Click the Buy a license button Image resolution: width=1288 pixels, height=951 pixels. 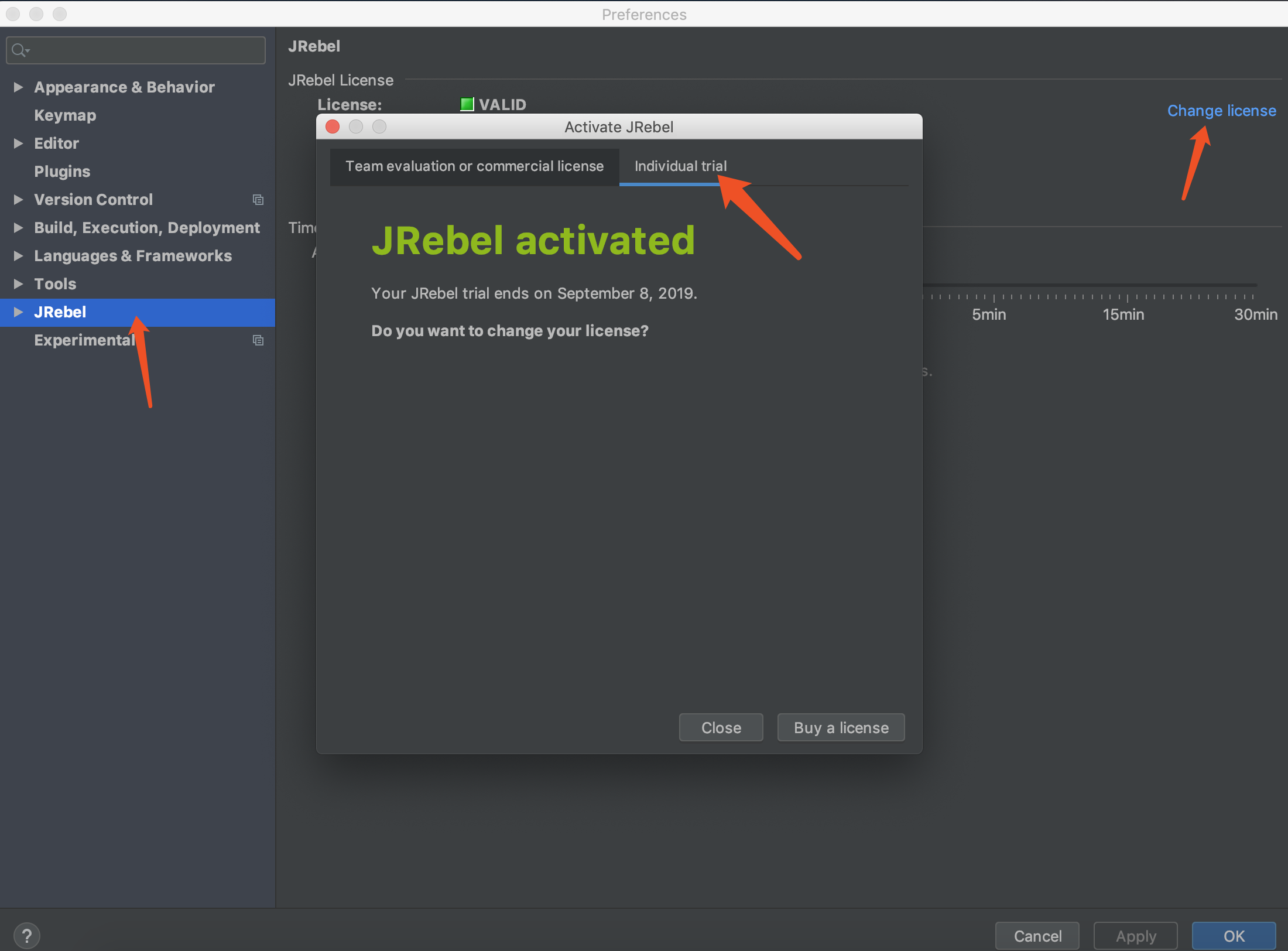841,727
